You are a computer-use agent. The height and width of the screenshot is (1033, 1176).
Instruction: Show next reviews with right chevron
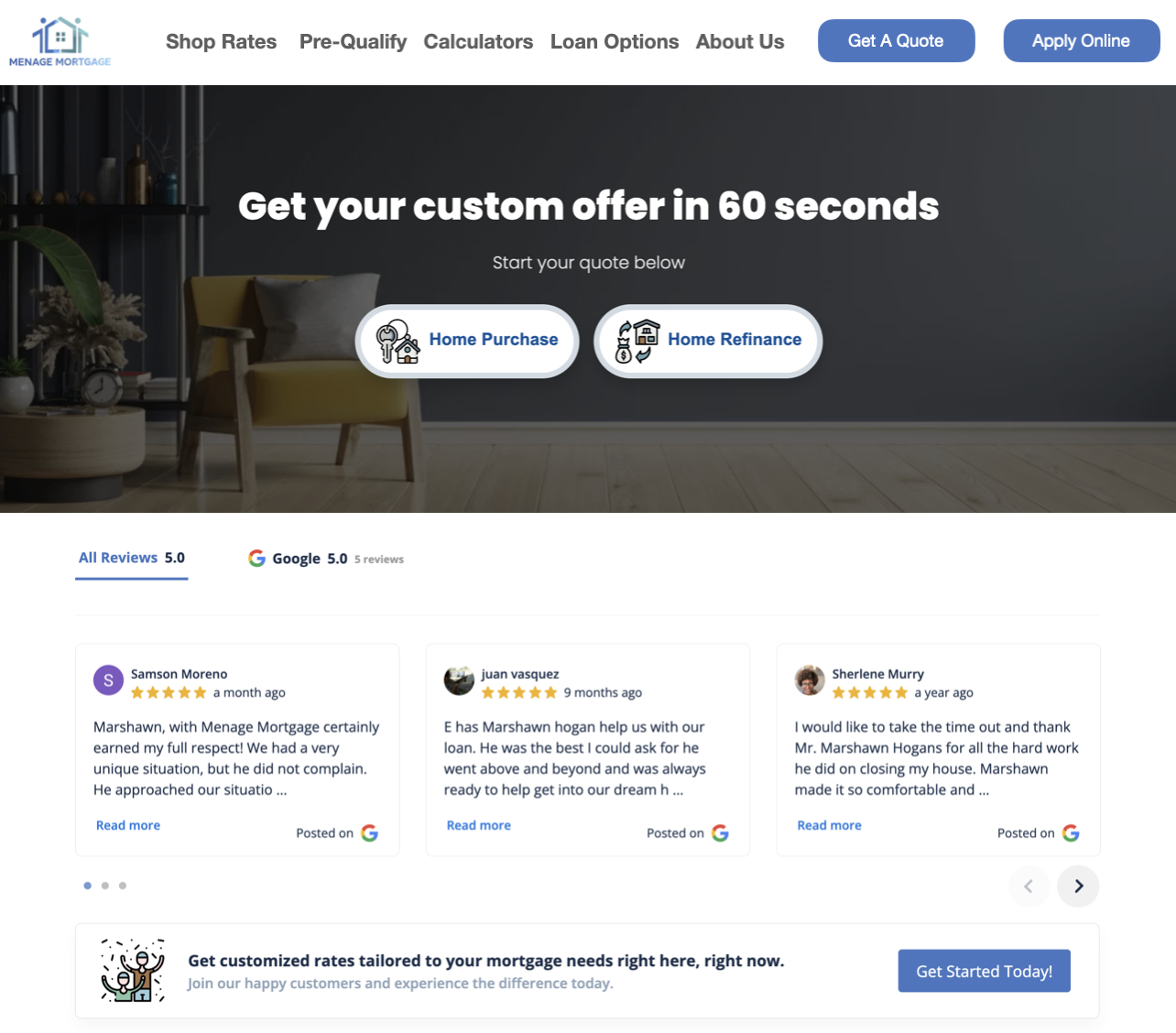click(x=1078, y=886)
